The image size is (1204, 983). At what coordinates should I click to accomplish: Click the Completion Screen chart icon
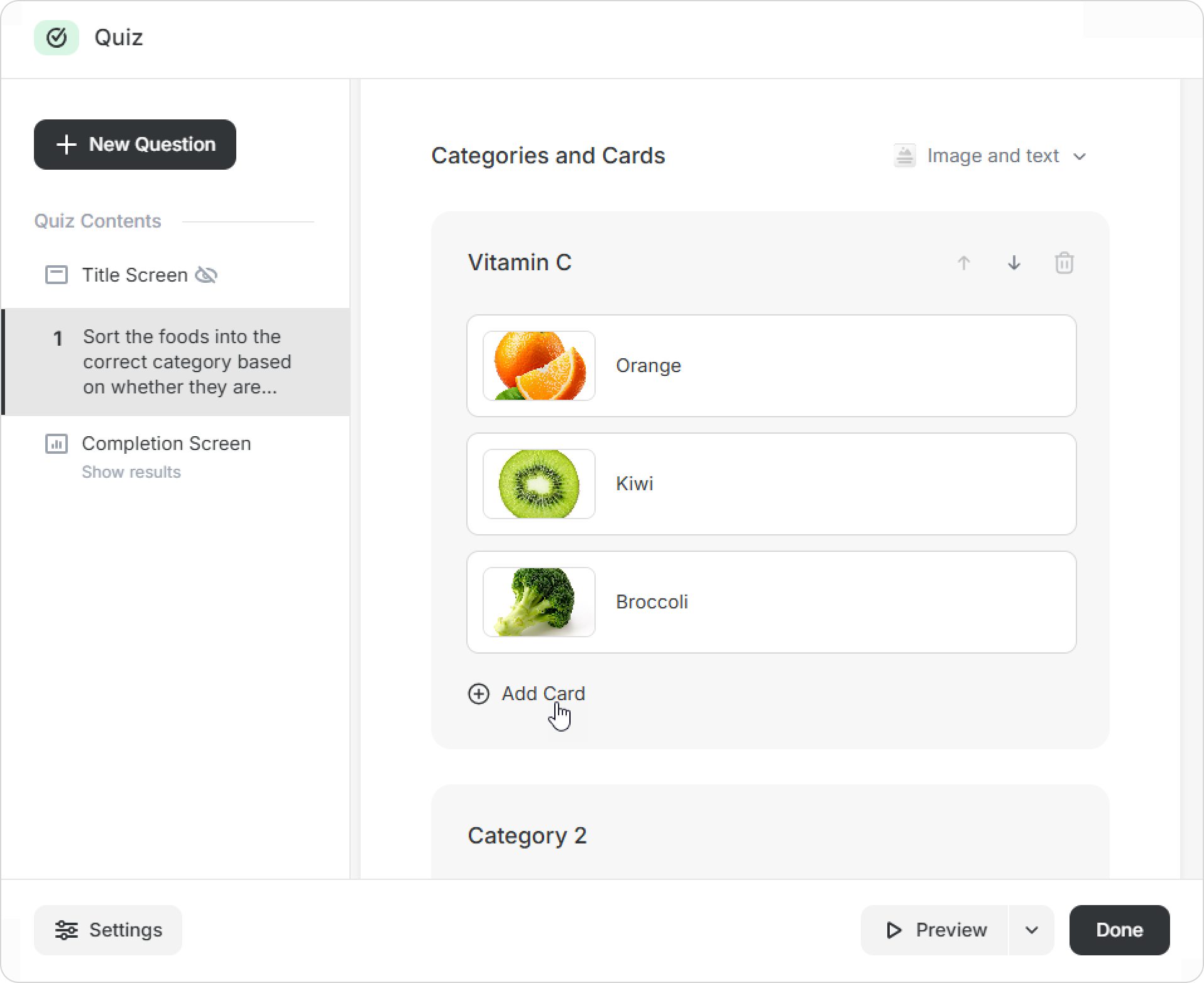pyautogui.click(x=57, y=443)
